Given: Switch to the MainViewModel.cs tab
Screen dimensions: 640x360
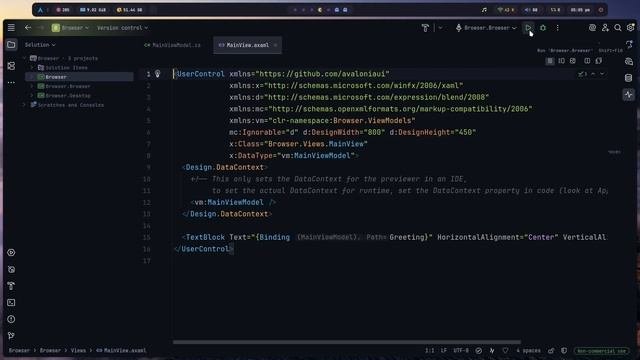Looking at the screenshot, I should (172, 45).
